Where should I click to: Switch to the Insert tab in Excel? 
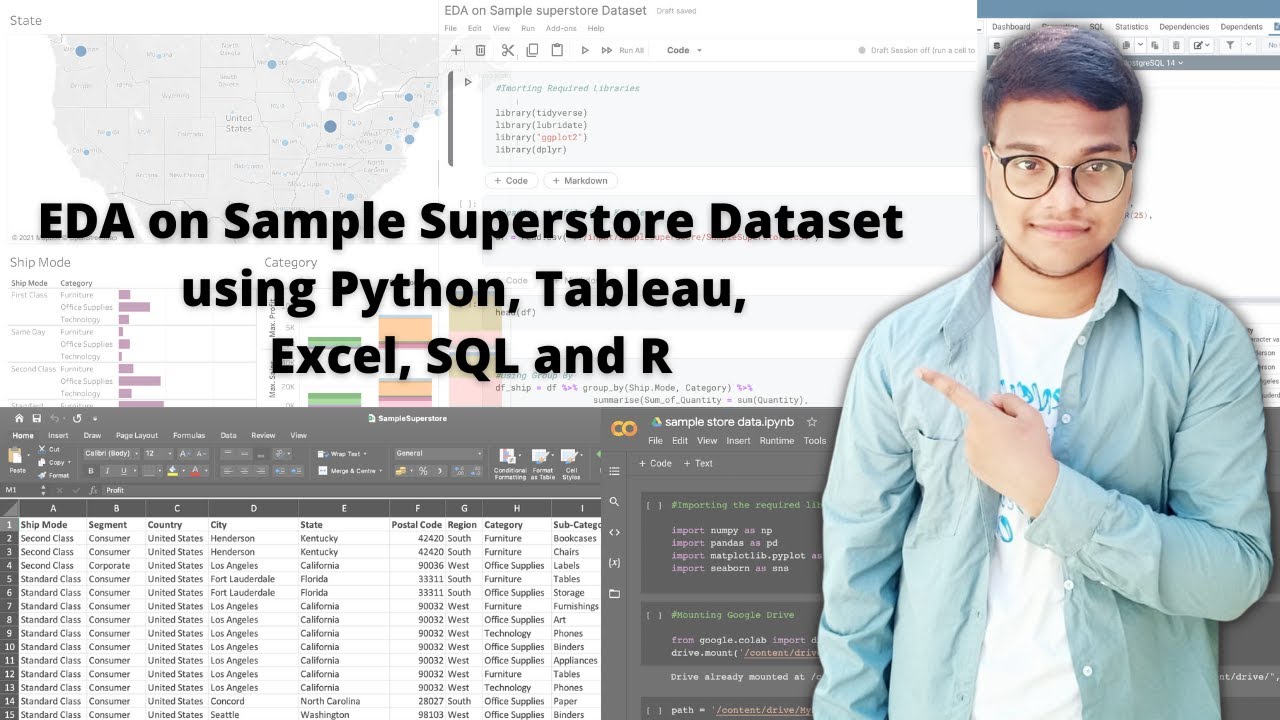(58, 435)
